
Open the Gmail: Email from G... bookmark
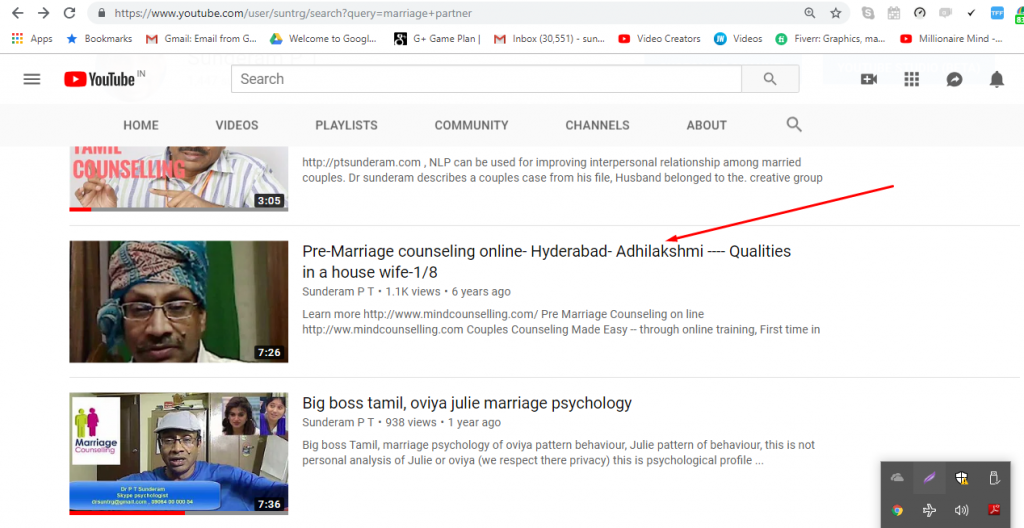(x=201, y=39)
